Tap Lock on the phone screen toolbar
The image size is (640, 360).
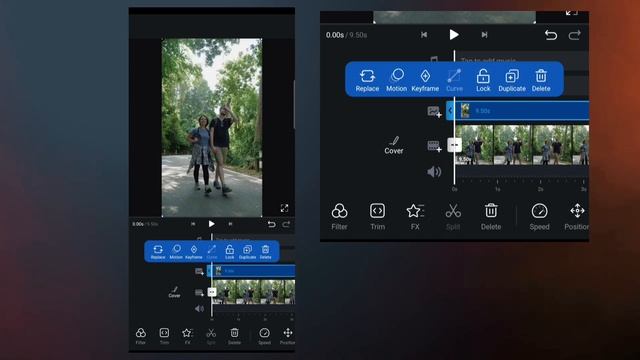point(230,252)
